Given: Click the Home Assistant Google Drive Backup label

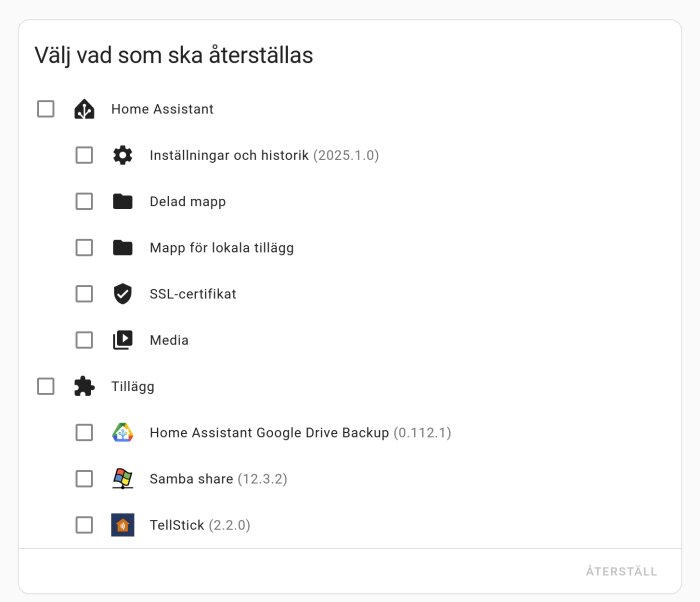Looking at the screenshot, I should click(268, 433).
